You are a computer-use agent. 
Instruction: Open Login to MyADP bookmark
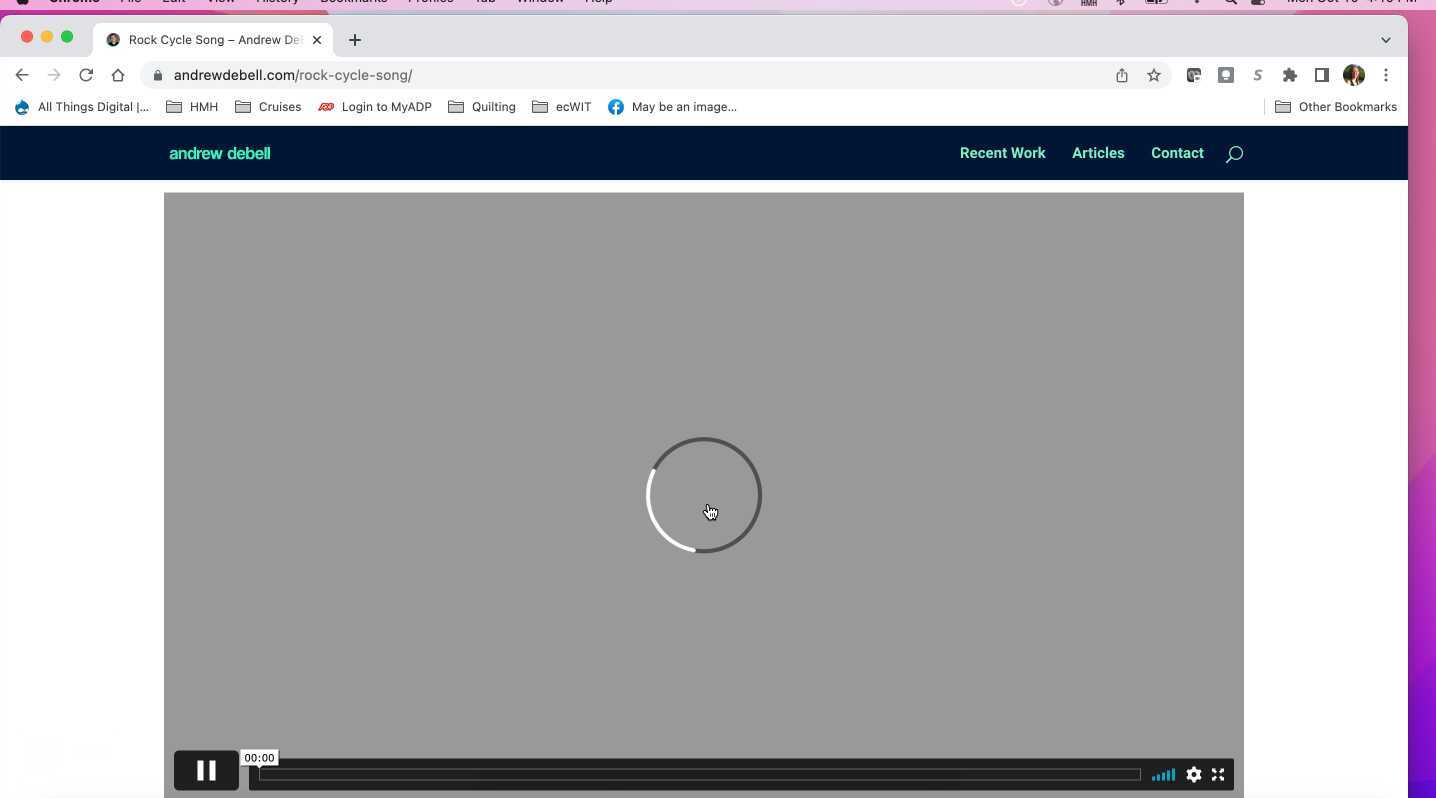coord(375,107)
